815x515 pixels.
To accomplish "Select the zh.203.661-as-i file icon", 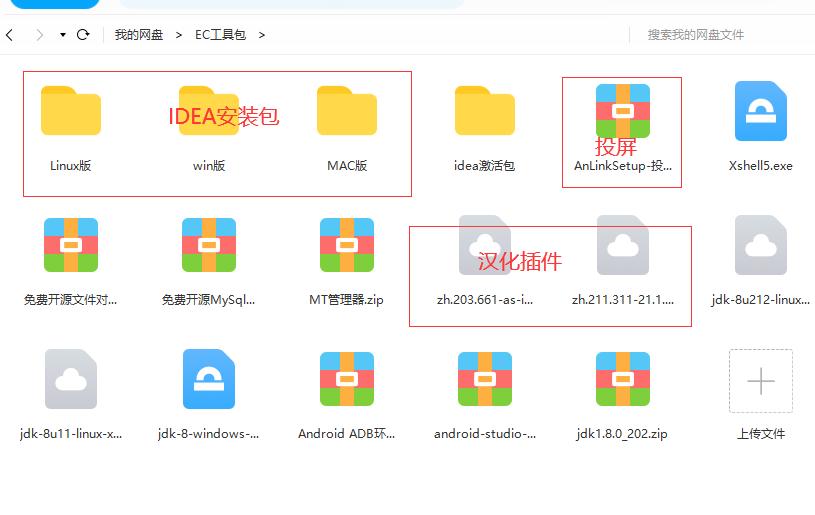I will pos(485,245).
